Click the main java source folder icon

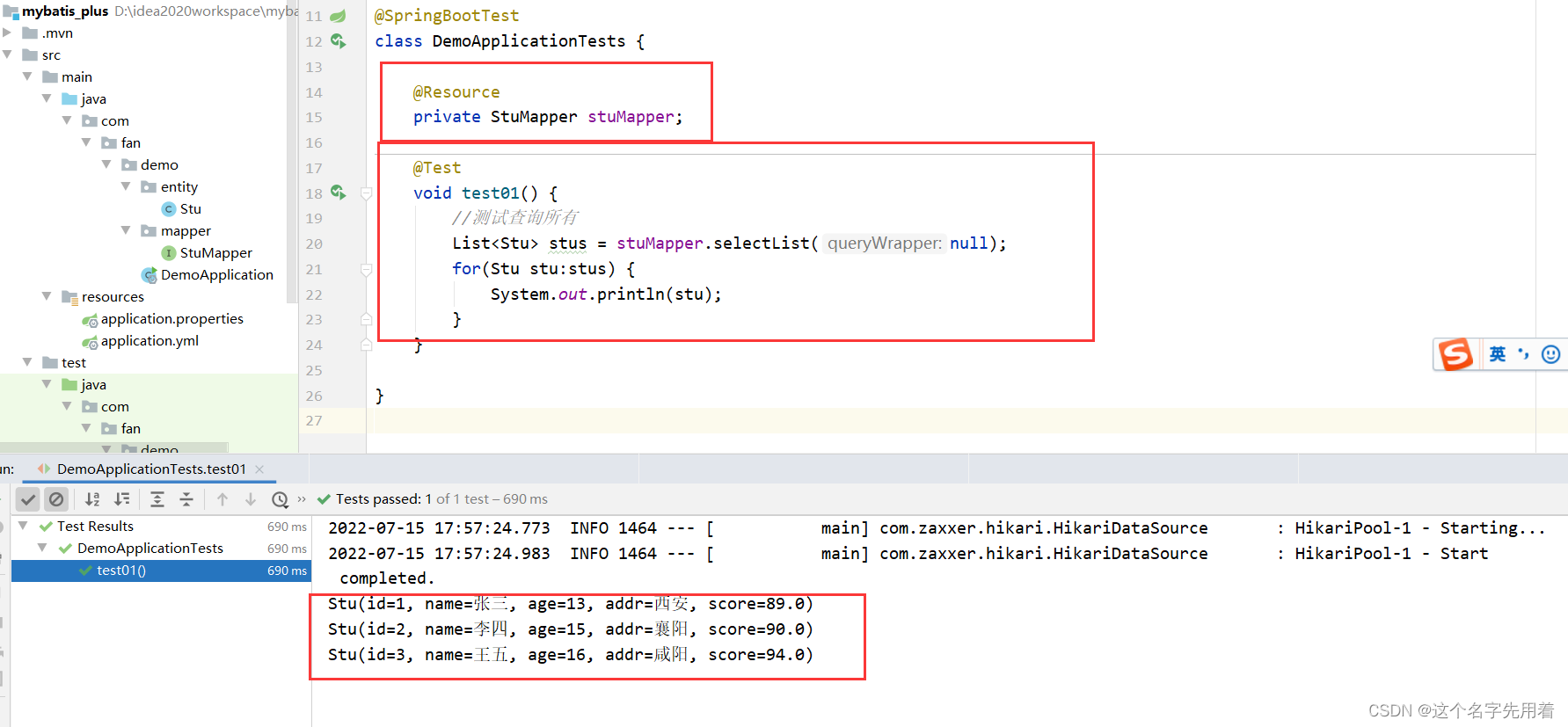point(69,98)
